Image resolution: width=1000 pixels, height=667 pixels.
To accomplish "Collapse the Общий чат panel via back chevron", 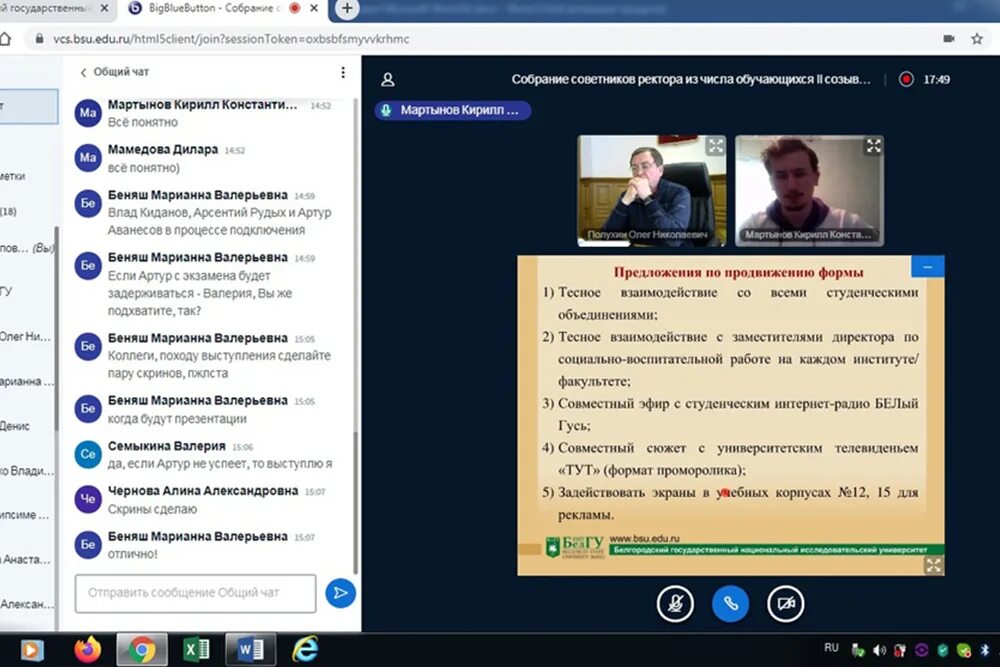I will [x=83, y=72].
